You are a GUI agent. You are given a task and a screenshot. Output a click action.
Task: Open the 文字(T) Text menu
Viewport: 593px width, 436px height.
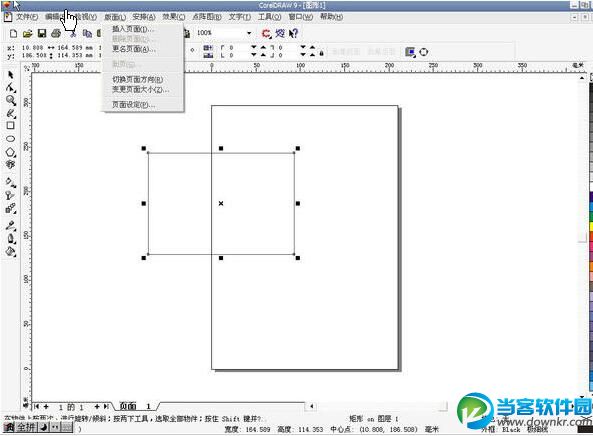click(x=240, y=17)
